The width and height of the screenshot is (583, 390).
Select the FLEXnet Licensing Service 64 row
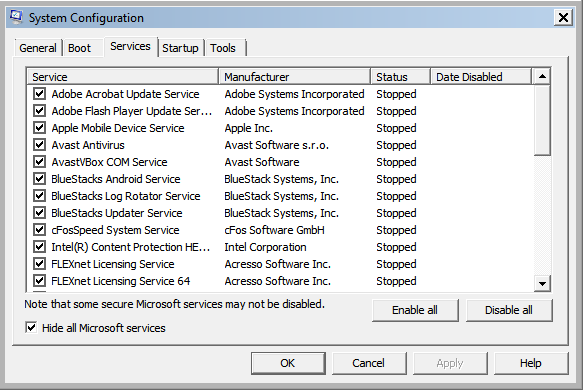280,281
